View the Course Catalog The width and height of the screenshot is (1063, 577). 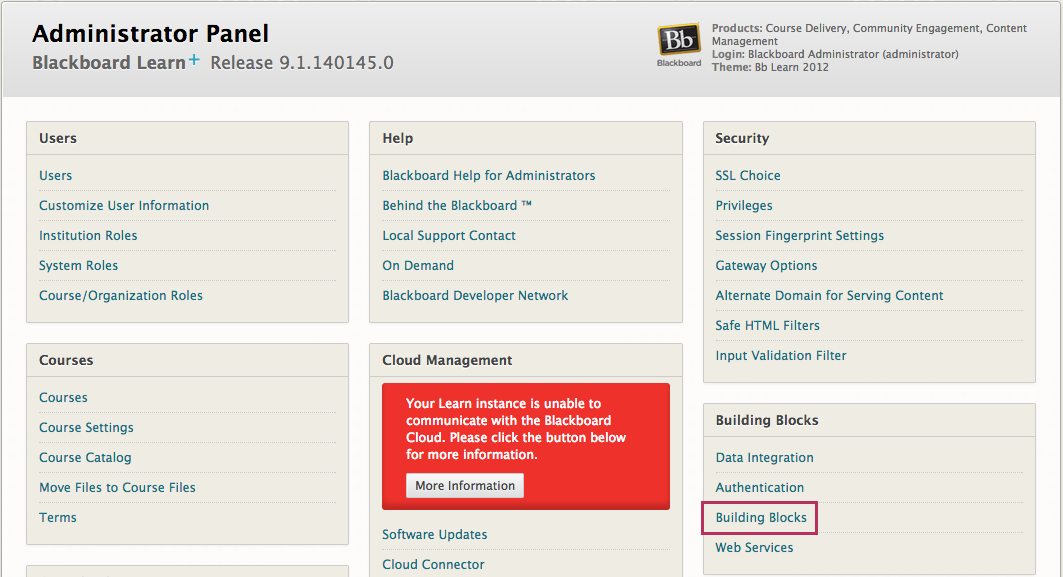pyautogui.click(x=85, y=458)
